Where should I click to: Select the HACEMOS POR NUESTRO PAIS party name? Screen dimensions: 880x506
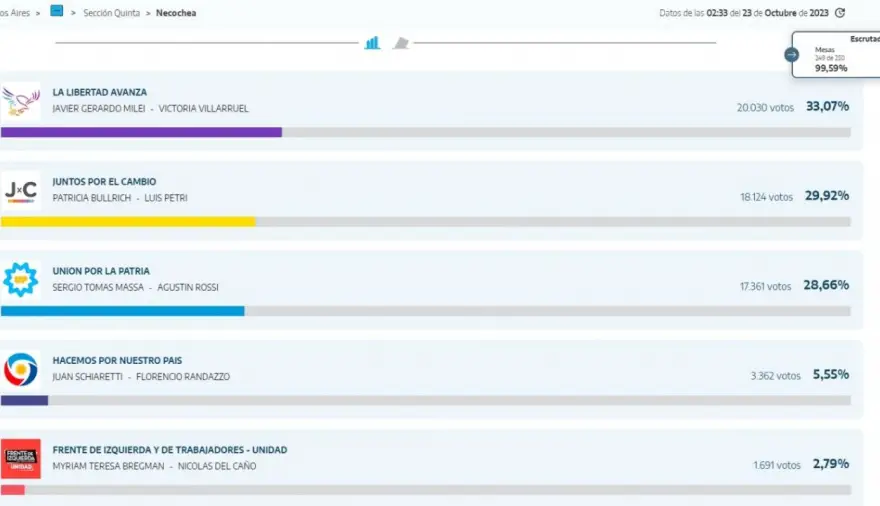point(117,360)
